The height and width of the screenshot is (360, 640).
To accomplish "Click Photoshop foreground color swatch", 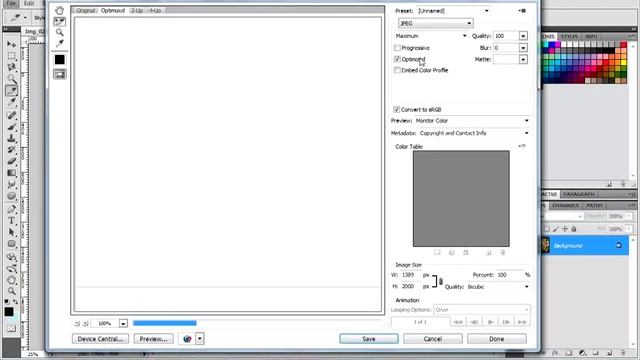I will [x=9, y=312].
